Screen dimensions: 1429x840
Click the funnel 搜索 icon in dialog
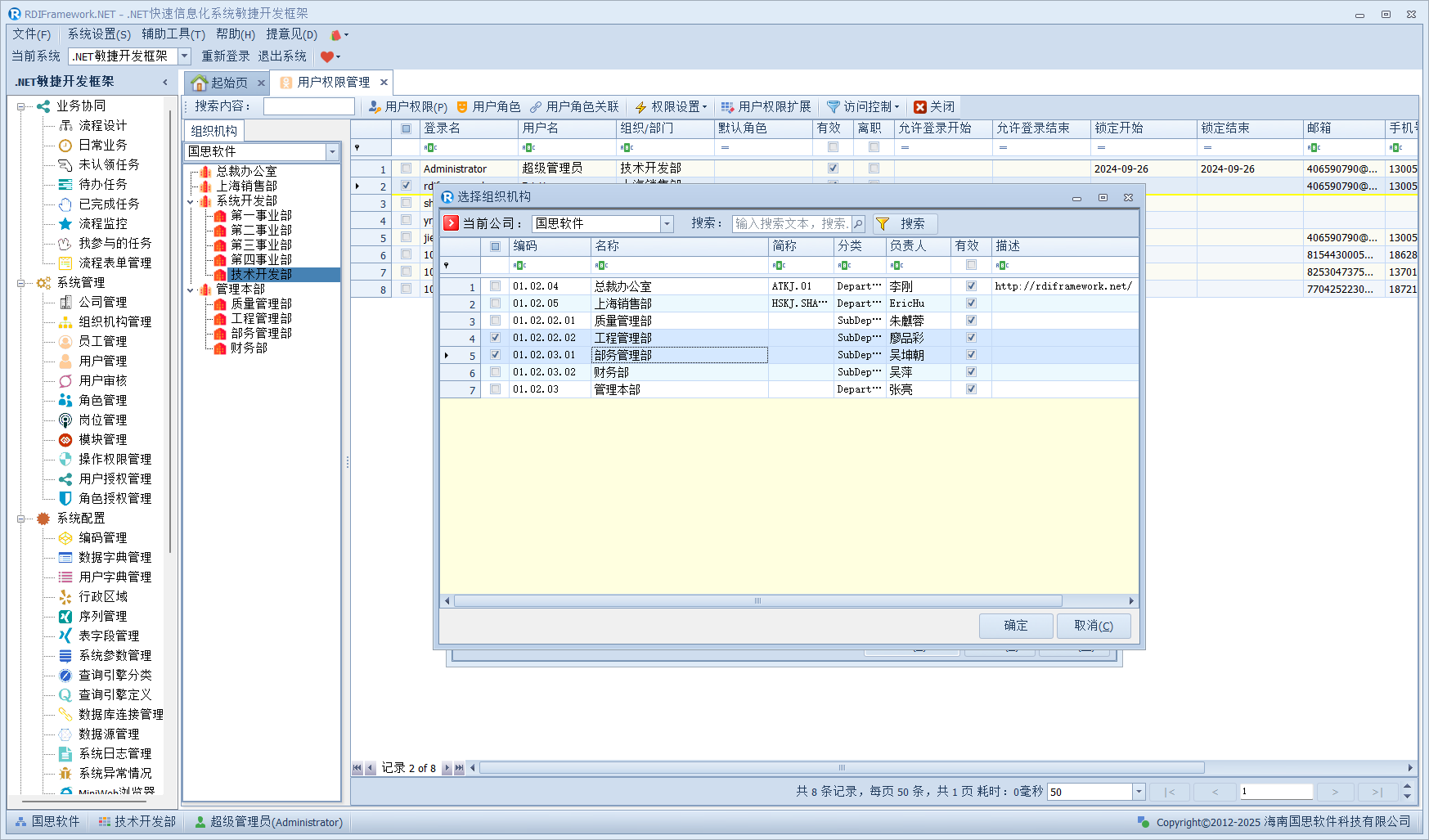pyautogui.click(x=883, y=224)
